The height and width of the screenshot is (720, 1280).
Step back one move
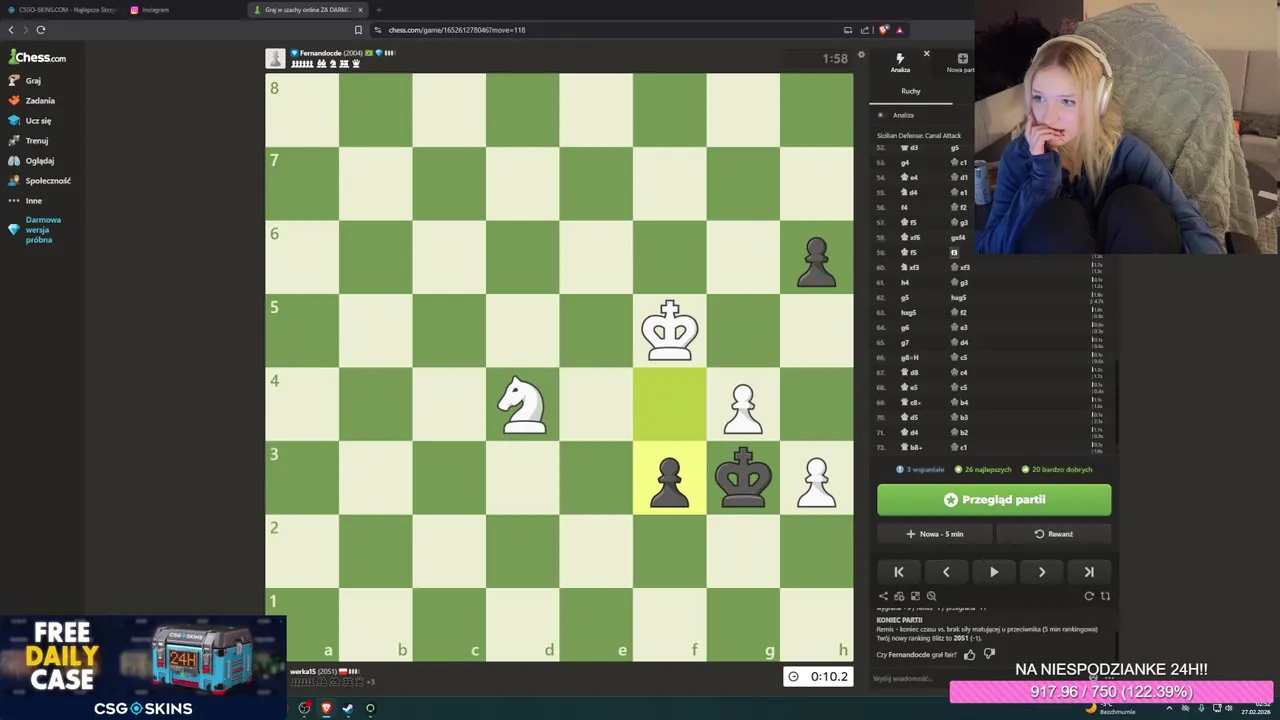tap(946, 572)
